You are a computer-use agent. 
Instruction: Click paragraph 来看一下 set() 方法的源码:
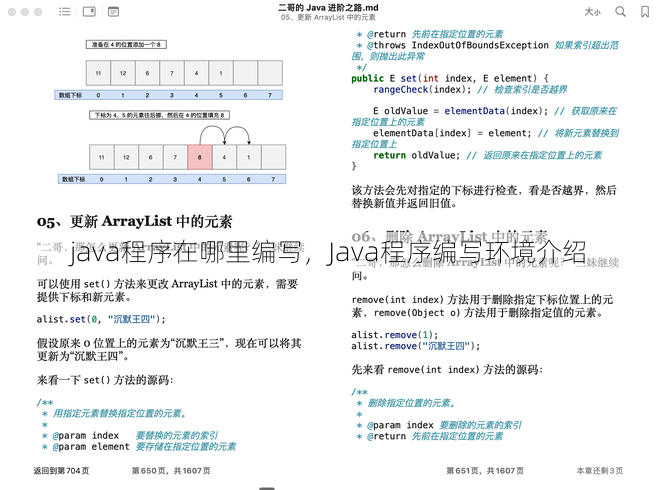click(105, 380)
